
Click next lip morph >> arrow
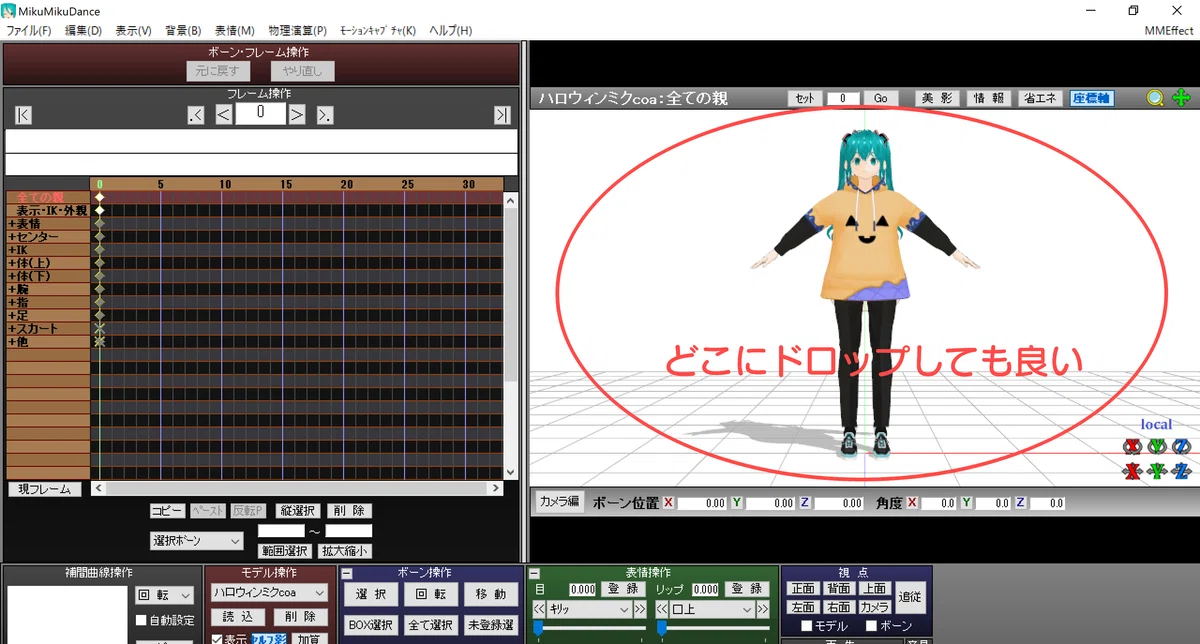coord(763,609)
